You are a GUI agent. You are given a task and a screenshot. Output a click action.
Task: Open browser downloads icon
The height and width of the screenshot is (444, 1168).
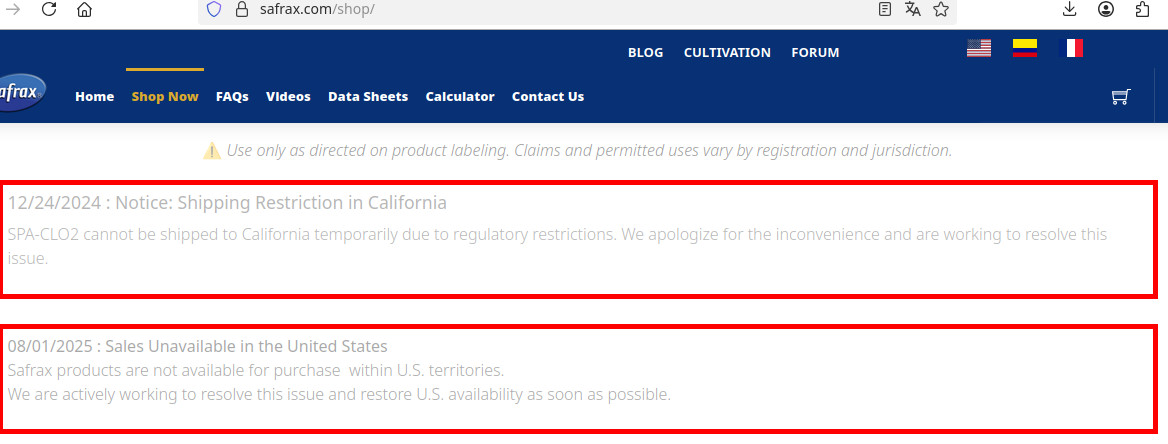(1069, 9)
